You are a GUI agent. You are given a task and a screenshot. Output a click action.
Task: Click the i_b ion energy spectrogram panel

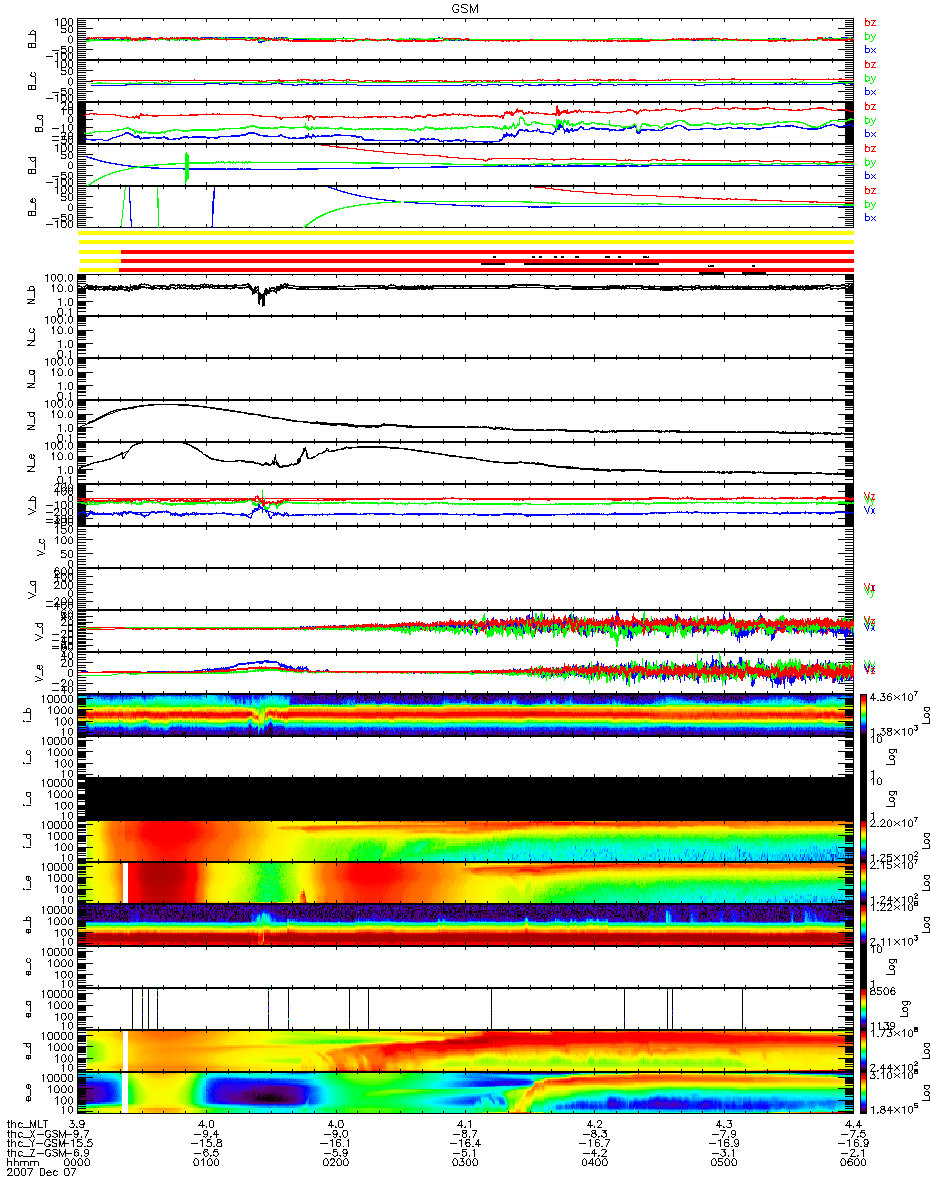465,715
